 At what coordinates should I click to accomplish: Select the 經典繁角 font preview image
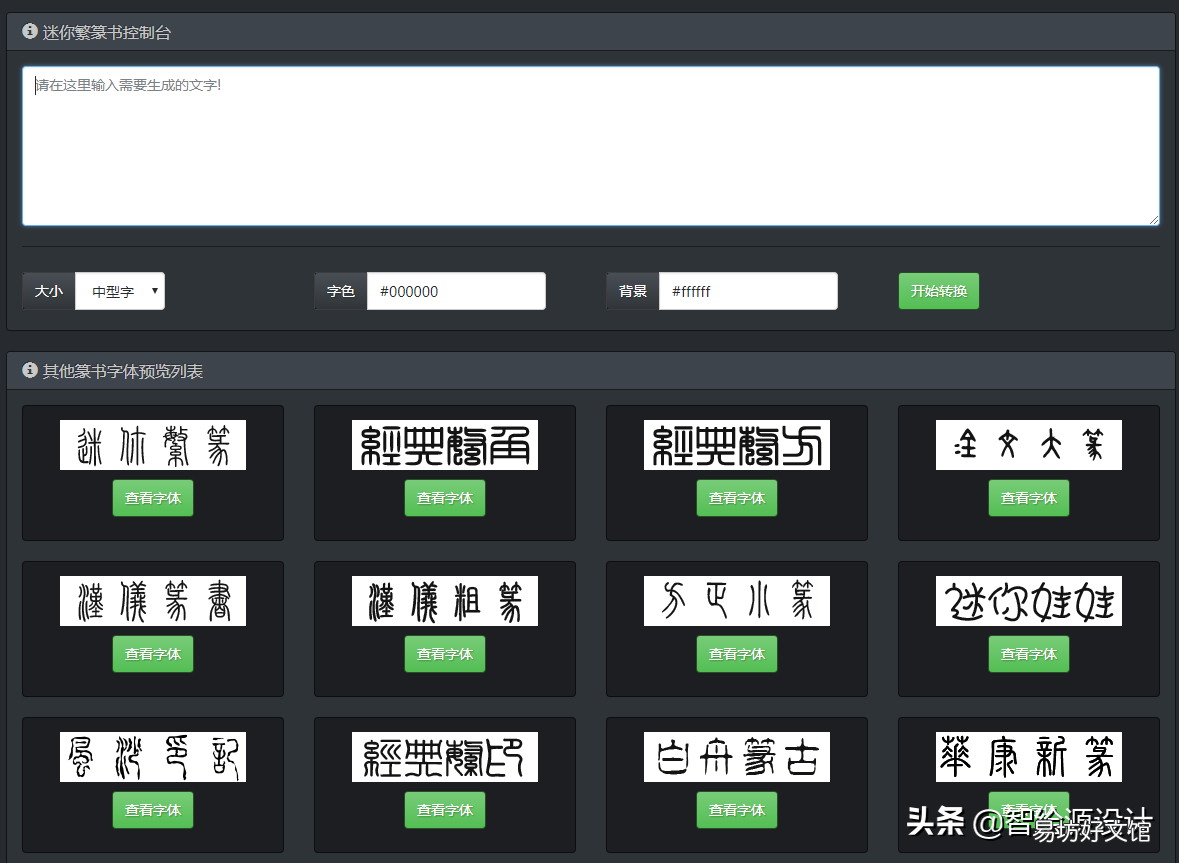445,445
